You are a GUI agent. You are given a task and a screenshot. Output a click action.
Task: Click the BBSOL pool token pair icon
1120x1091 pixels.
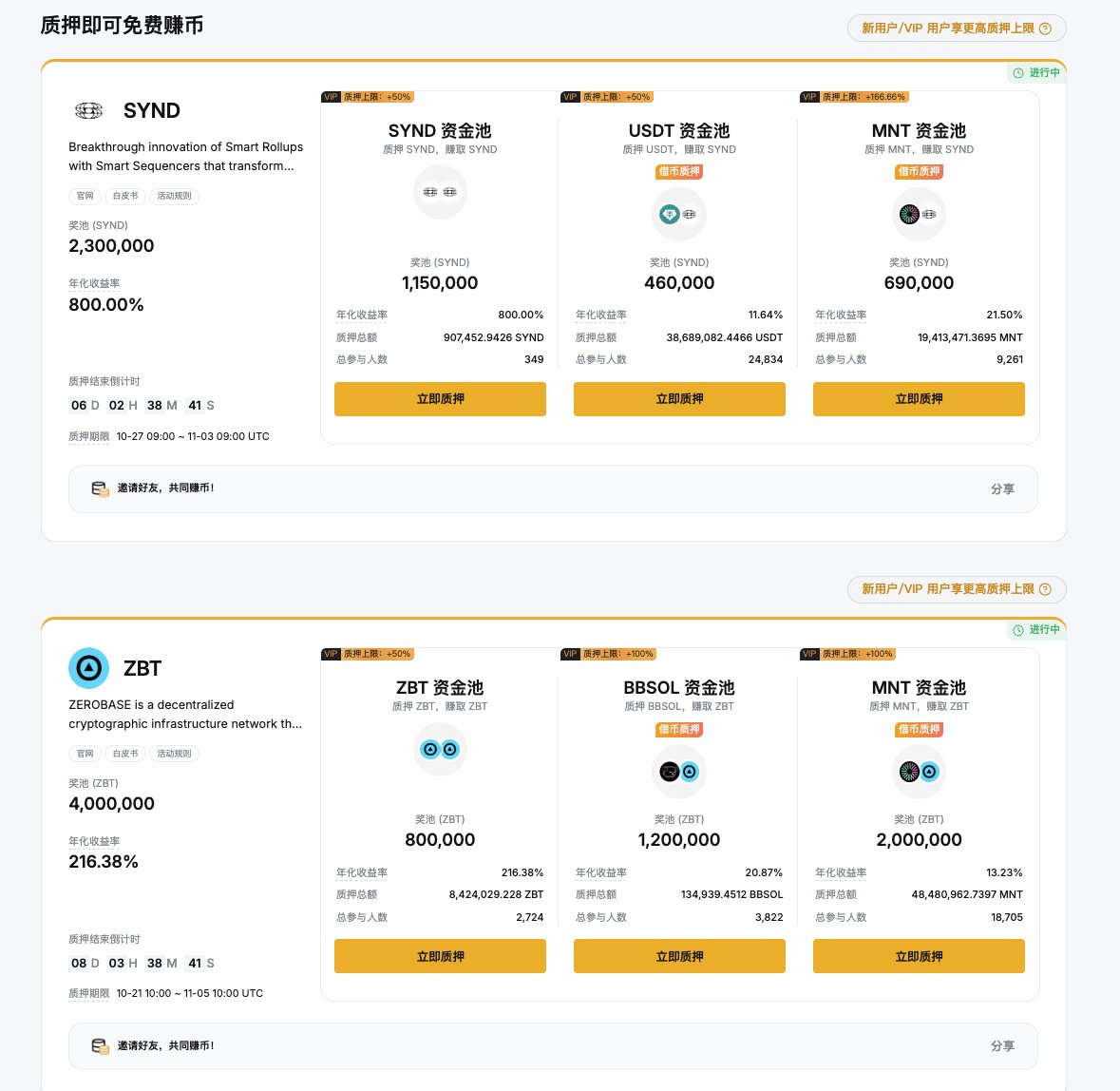pos(679,772)
